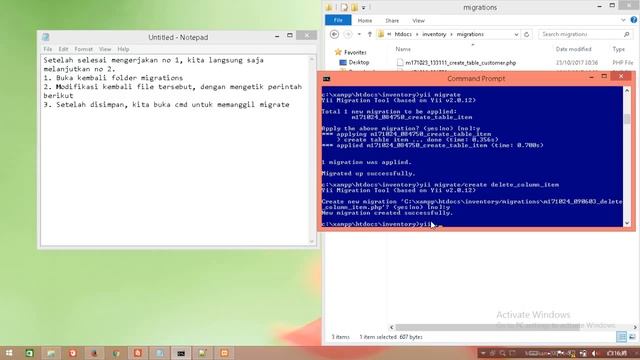Click Notepad scrollbar up arrow

click(312, 60)
